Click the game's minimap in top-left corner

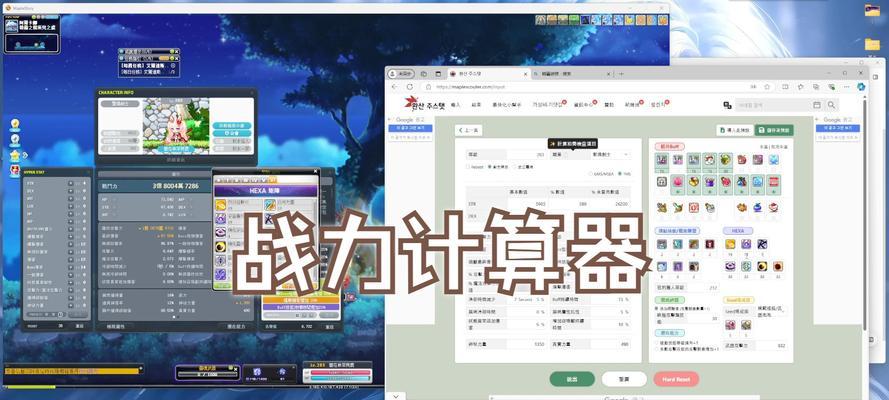tap(32, 35)
